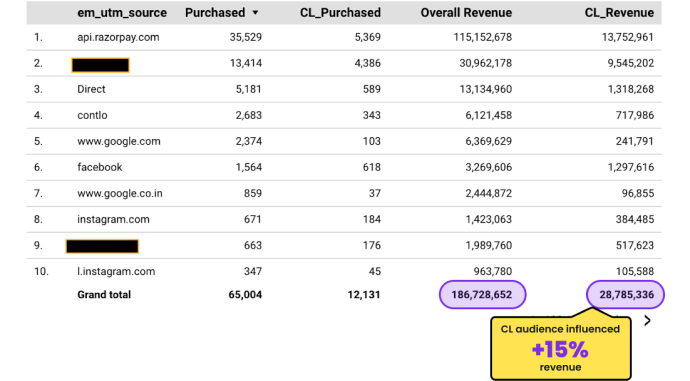
Task: Select the www.google.com source cell
Action: click(x=119, y=141)
